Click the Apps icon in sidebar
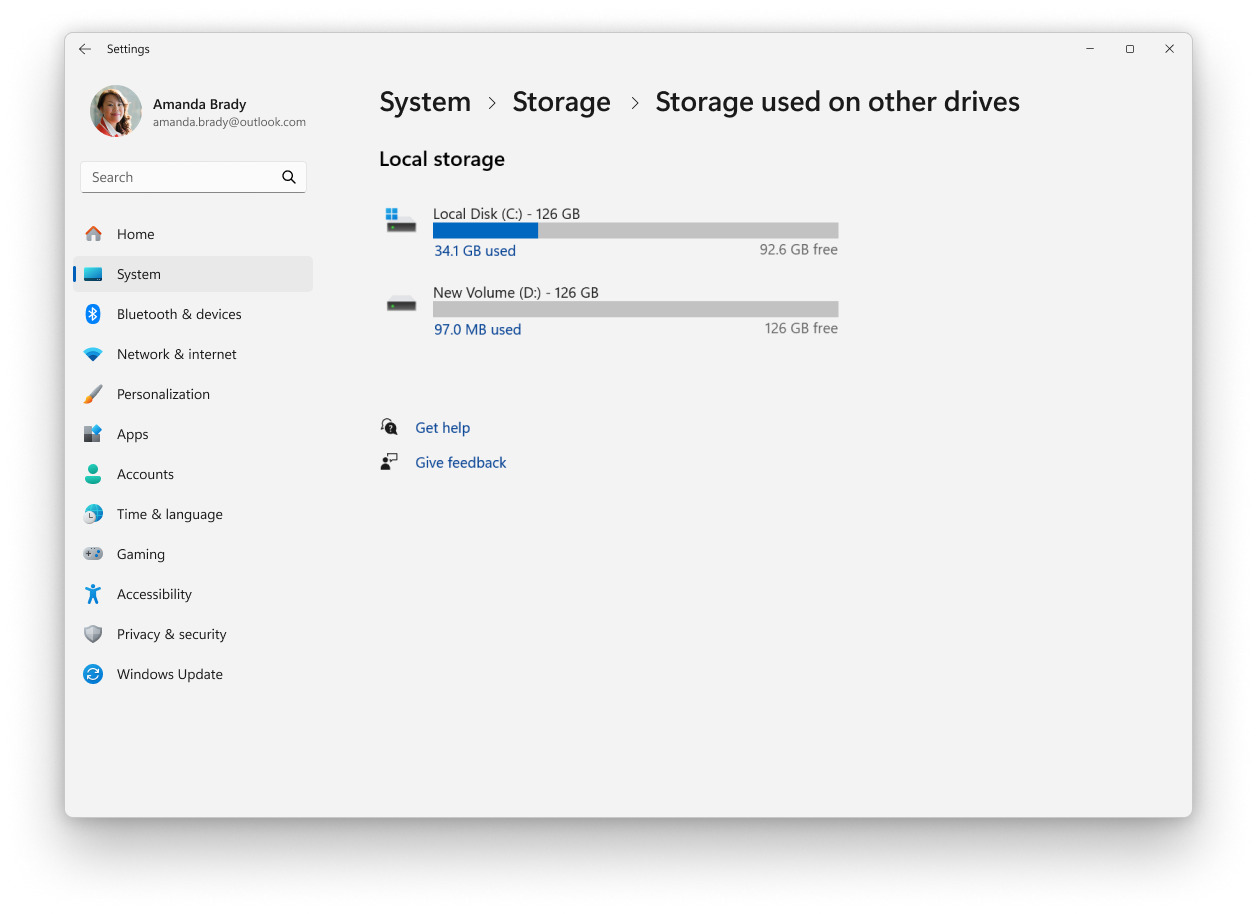Image resolution: width=1257 pixels, height=914 pixels. 93,434
